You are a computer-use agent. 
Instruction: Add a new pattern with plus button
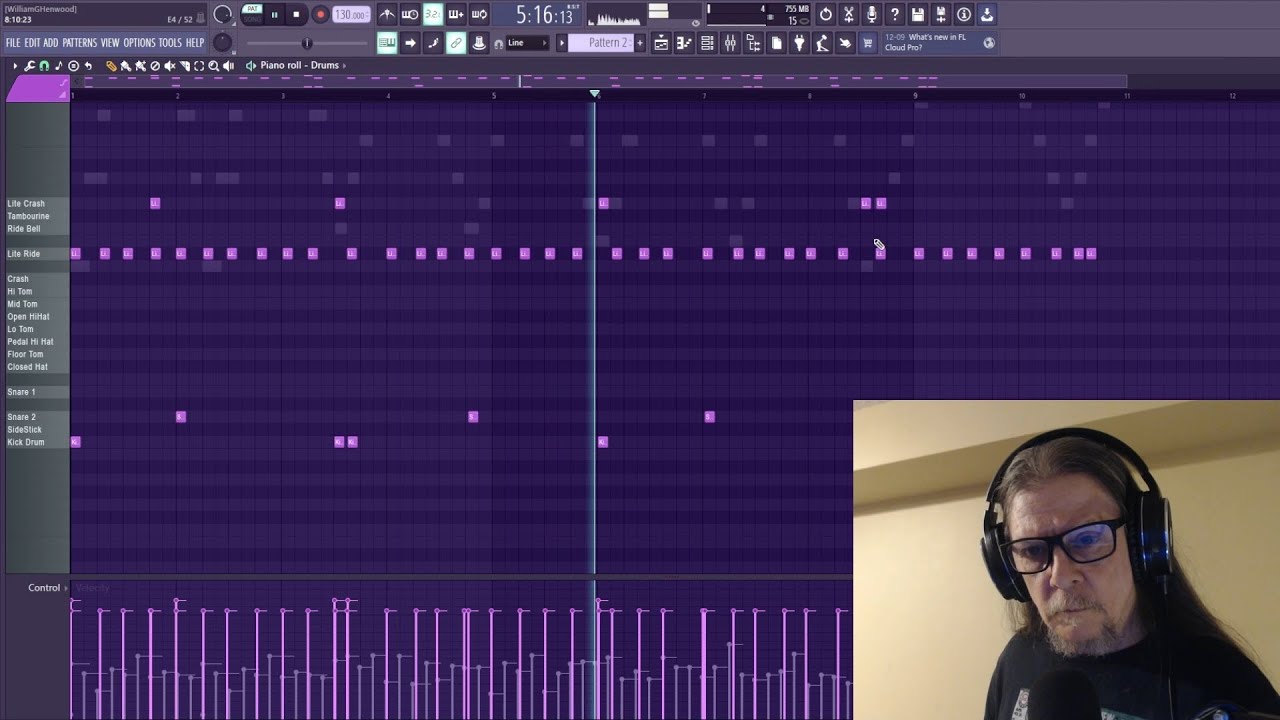pos(640,43)
